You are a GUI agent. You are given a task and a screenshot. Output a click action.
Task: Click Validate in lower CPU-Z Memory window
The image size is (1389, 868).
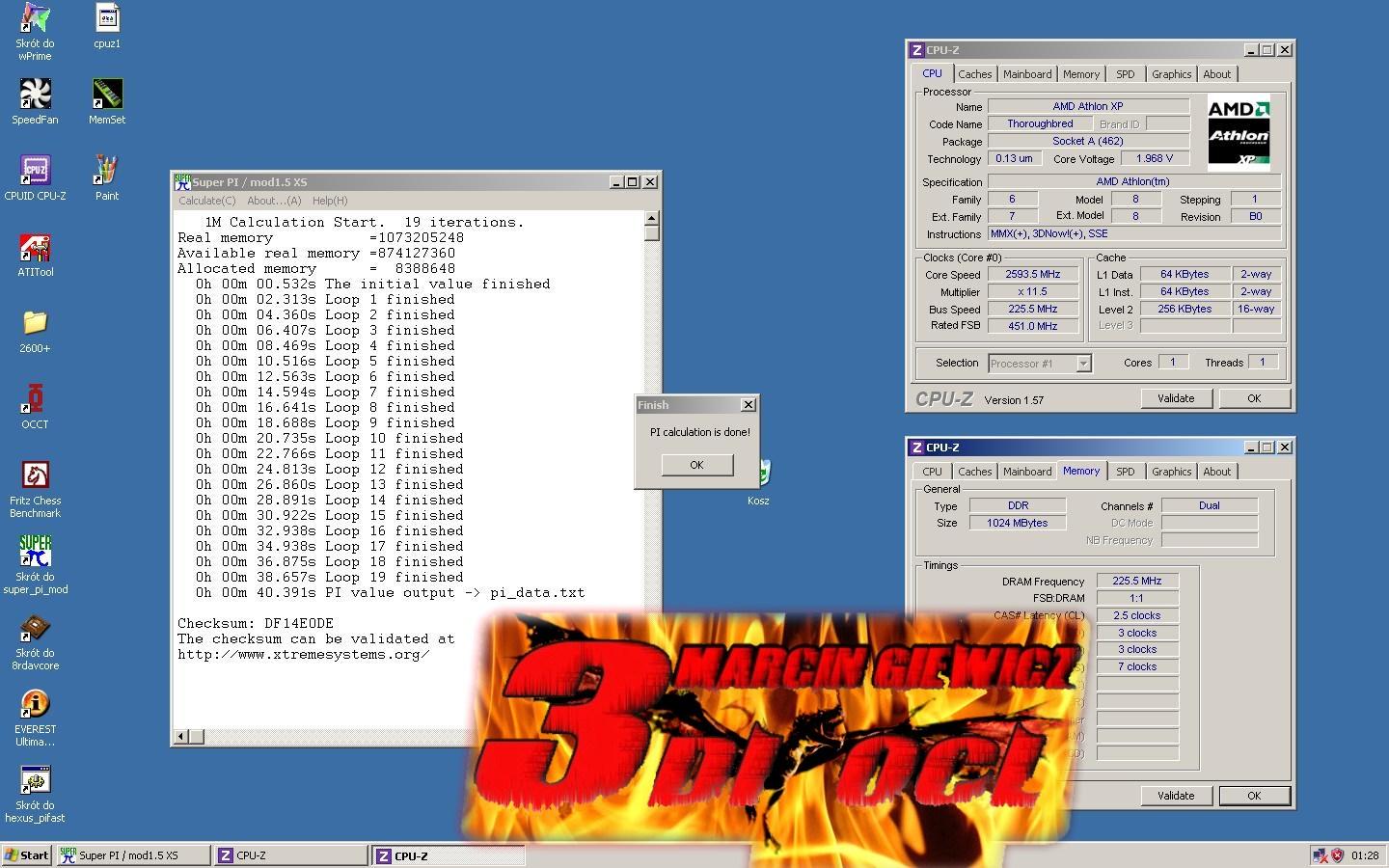1177,796
